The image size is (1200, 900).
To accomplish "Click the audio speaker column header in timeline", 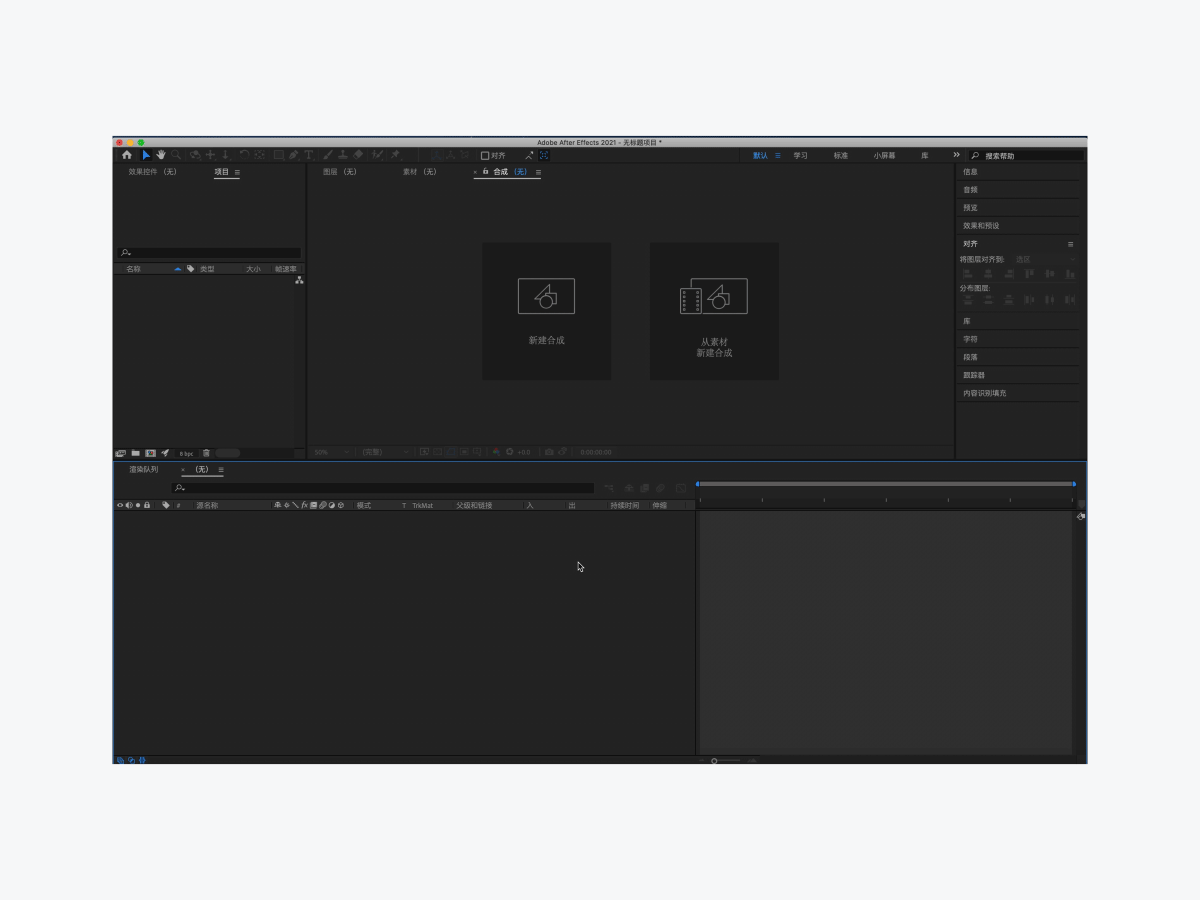I will [x=129, y=505].
